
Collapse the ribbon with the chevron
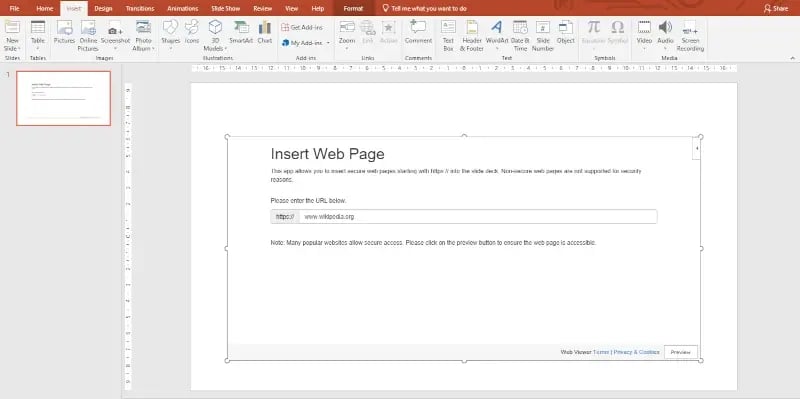tap(792, 58)
